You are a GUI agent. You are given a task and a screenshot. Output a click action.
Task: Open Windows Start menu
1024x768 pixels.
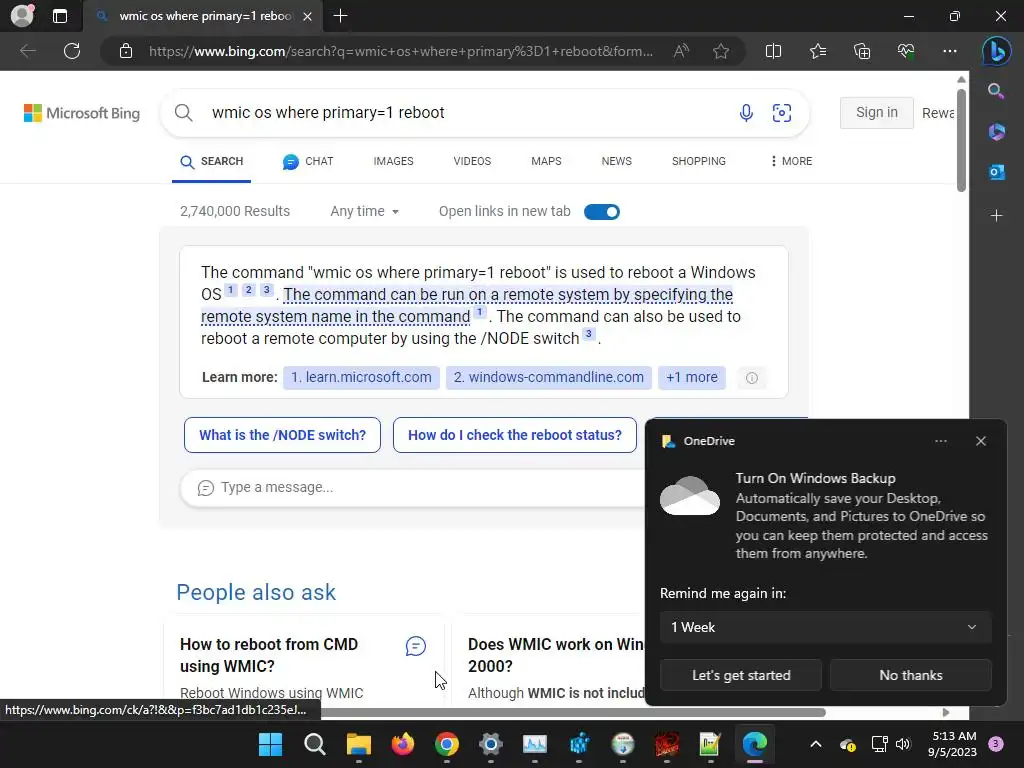pyautogui.click(x=270, y=744)
